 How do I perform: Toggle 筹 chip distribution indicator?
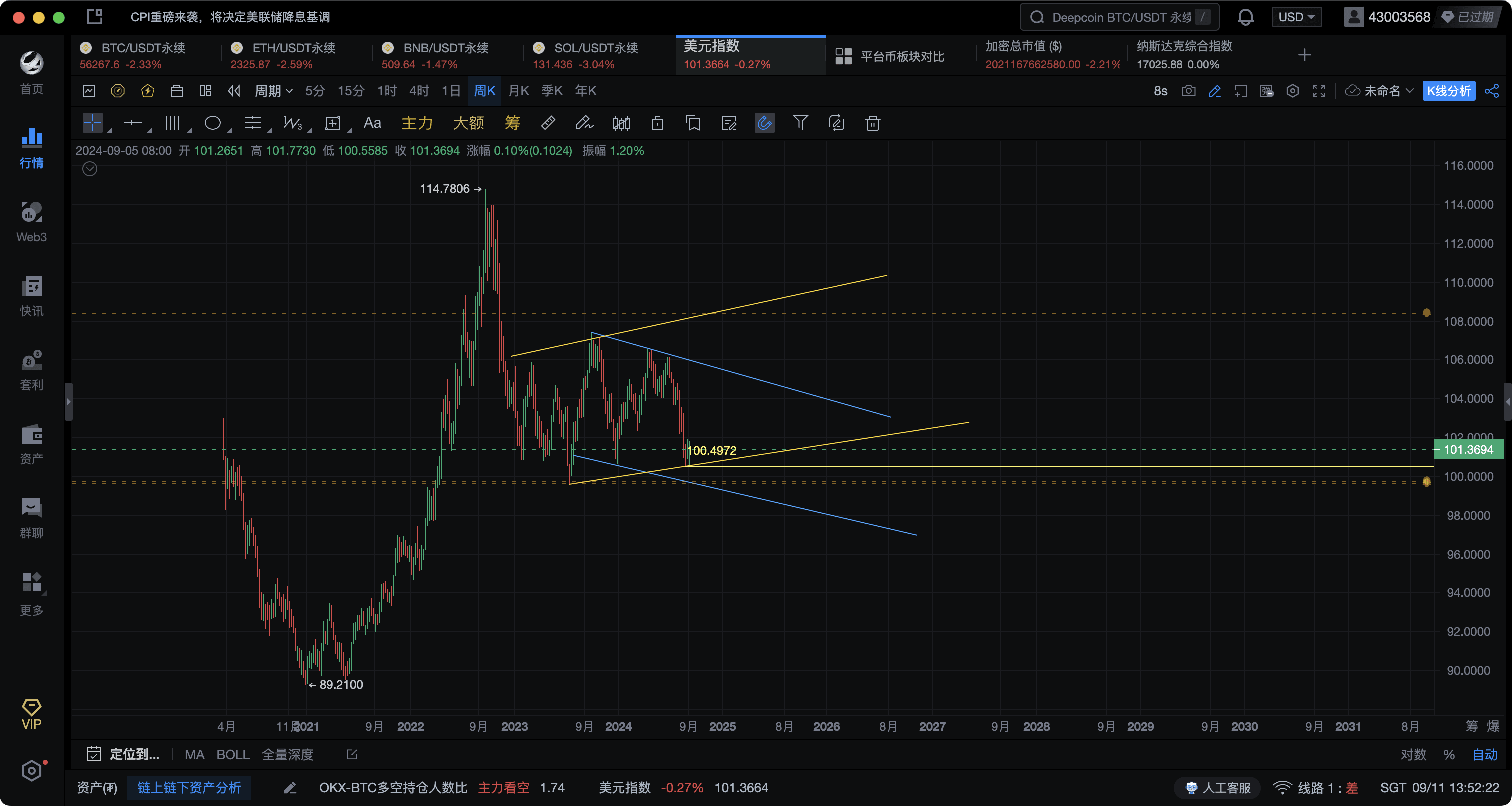[512, 122]
